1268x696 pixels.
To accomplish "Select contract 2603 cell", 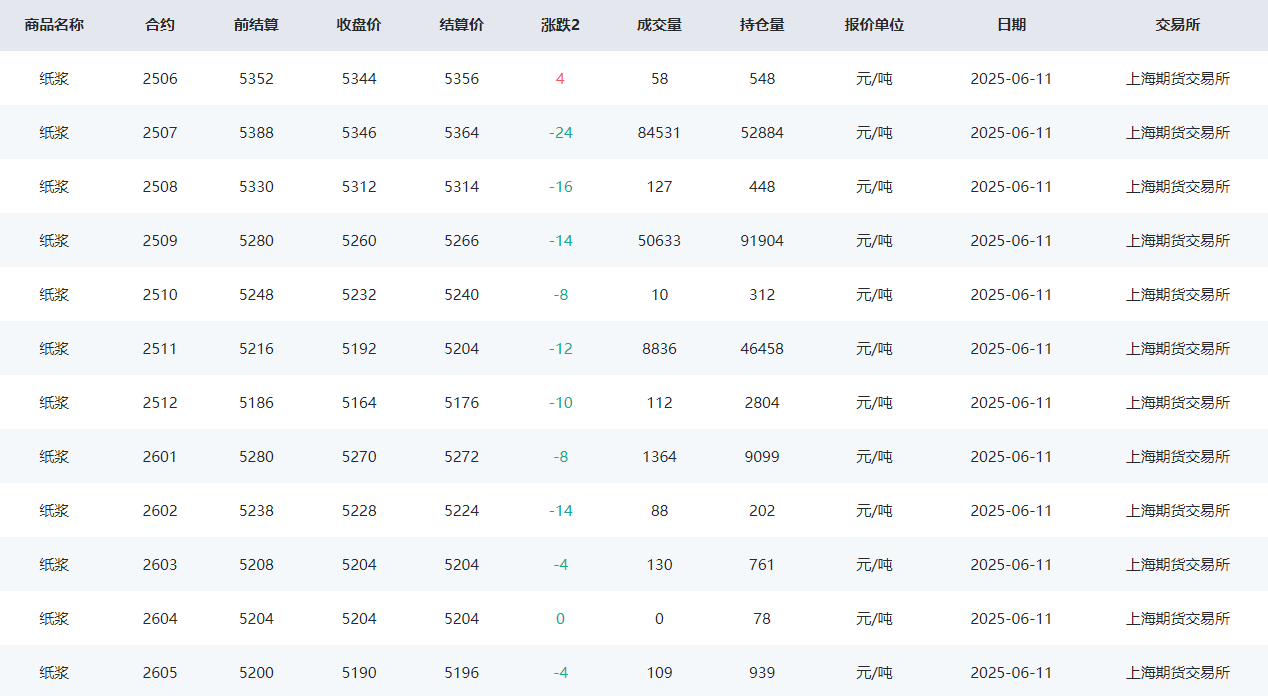I will pos(160,565).
